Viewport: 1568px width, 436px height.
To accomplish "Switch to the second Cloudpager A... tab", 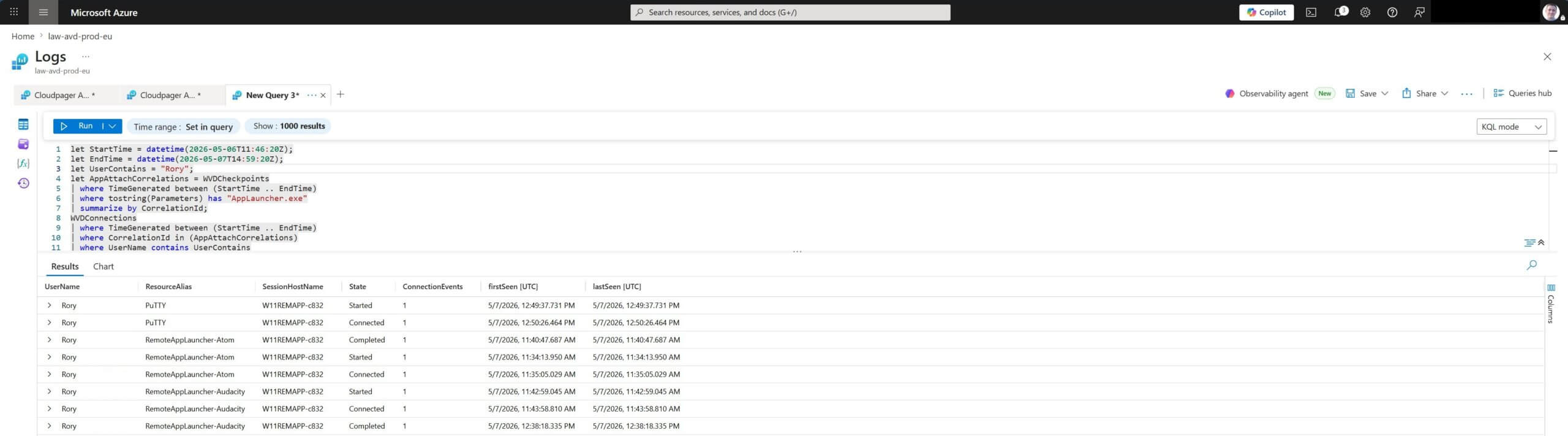I will pyautogui.click(x=171, y=95).
